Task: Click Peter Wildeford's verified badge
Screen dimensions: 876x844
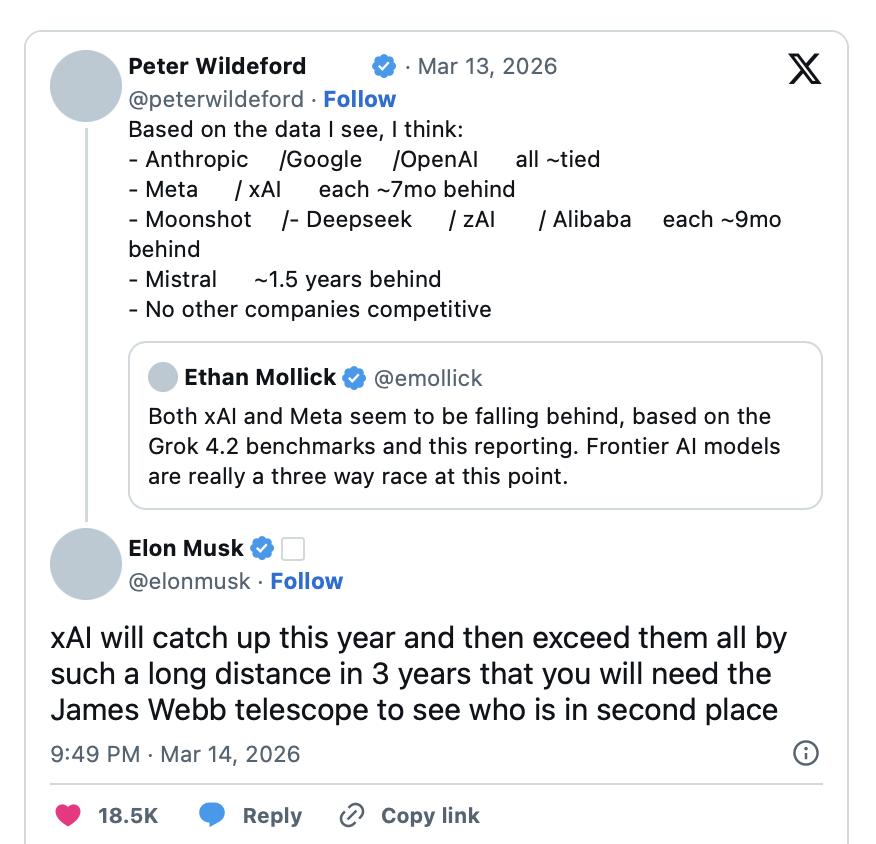Action: (x=383, y=67)
